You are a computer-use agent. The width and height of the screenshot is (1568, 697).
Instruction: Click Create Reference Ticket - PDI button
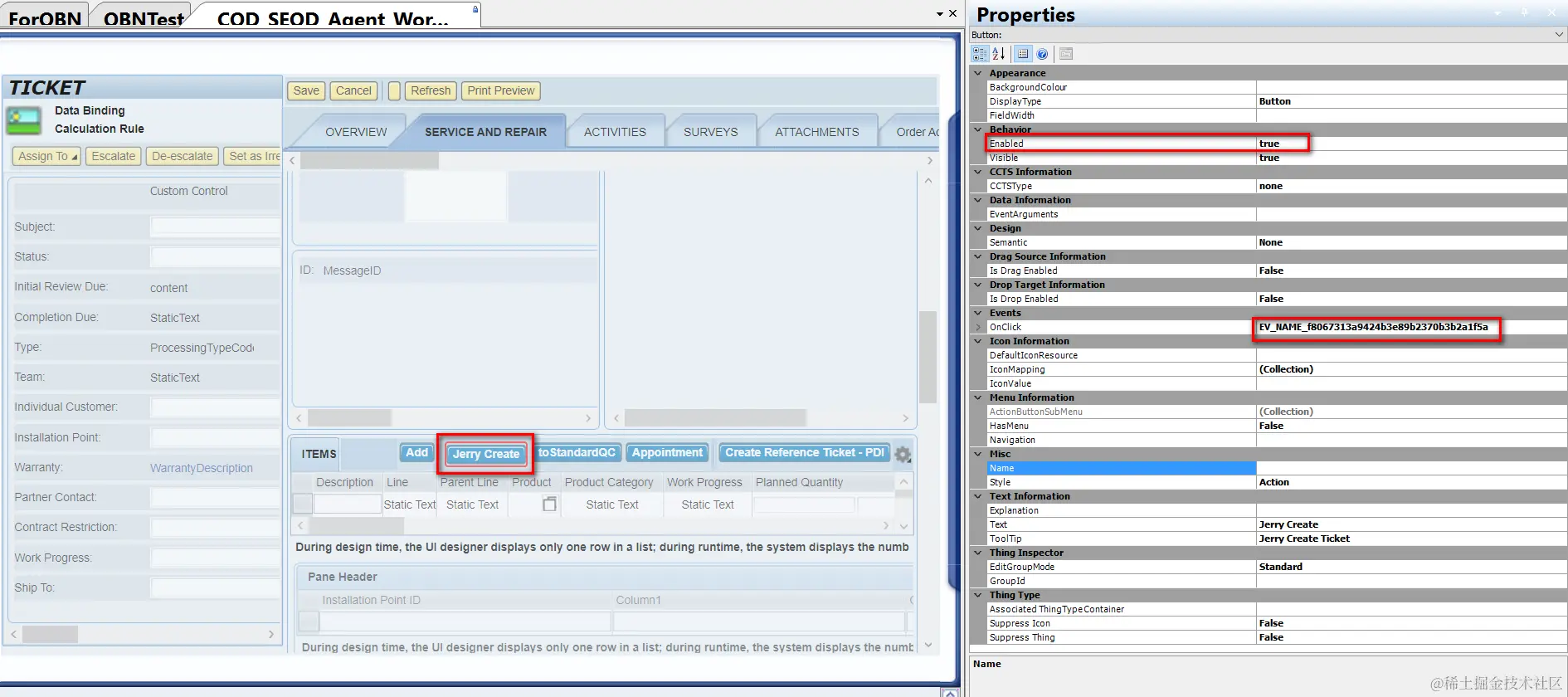point(804,452)
